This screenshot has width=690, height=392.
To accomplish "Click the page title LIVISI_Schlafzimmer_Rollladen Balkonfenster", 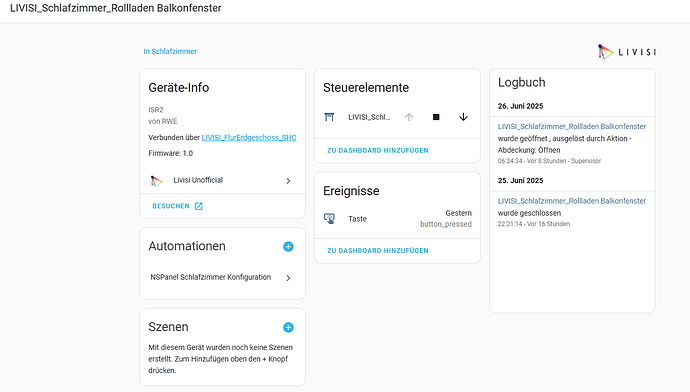I will 115,8.
